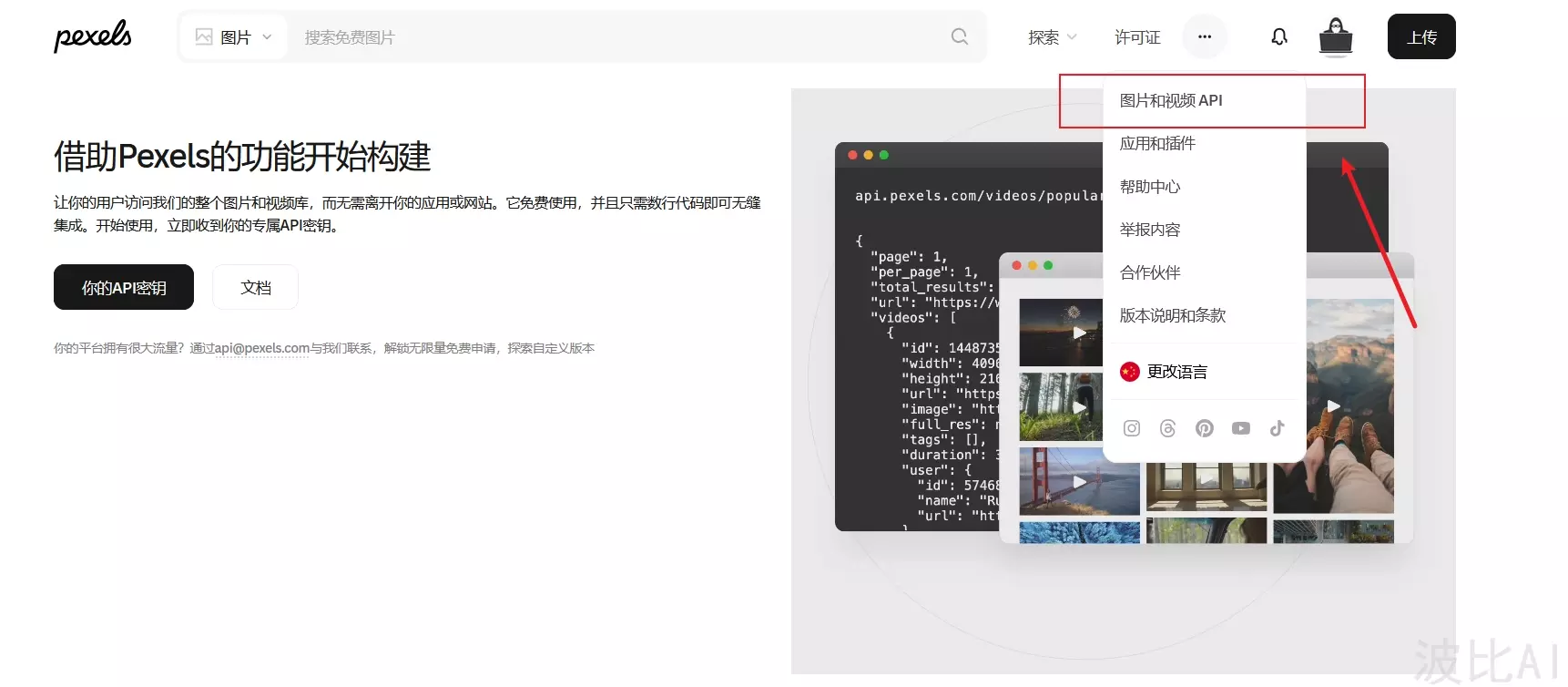Click the api@pexels.com email link

coord(262,348)
